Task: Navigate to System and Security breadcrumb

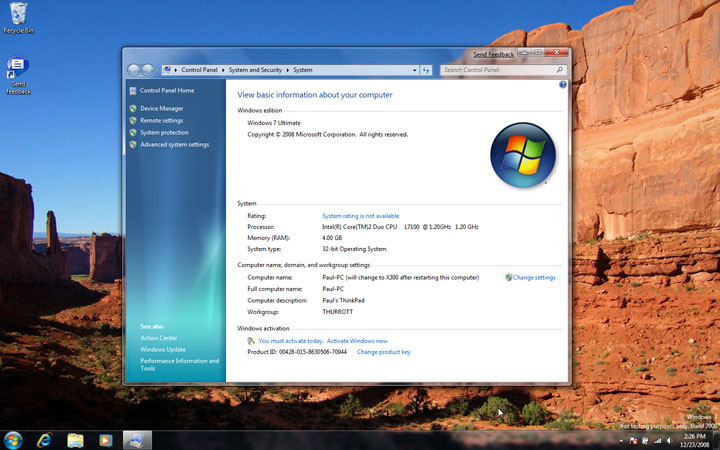Action: point(255,70)
